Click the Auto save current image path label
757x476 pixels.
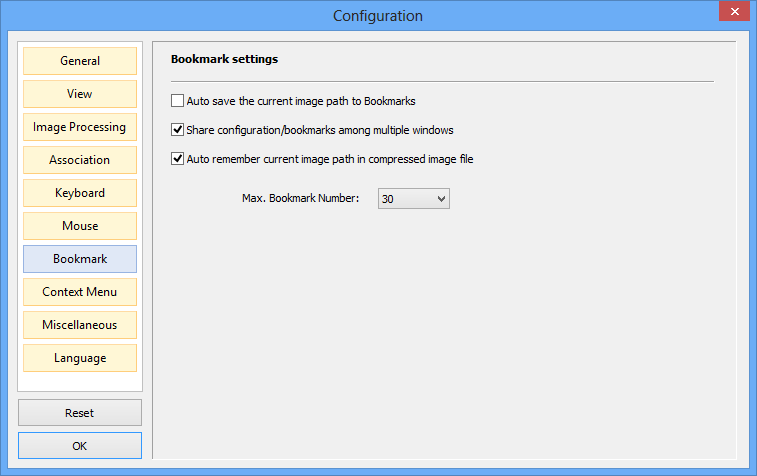click(301, 101)
